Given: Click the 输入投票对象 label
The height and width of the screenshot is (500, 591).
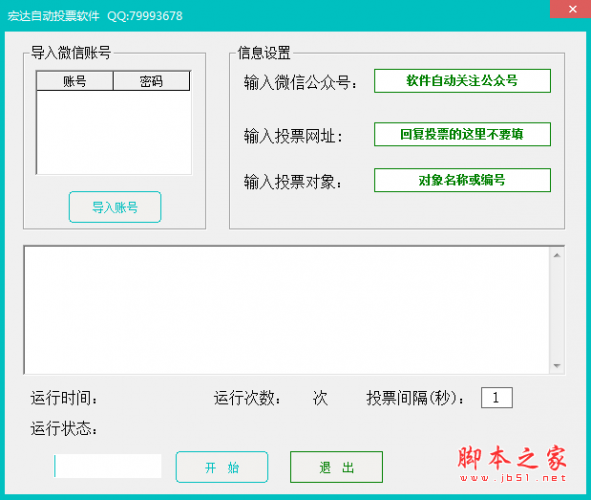Looking at the screenshot, I should click(x=293, y=182).
